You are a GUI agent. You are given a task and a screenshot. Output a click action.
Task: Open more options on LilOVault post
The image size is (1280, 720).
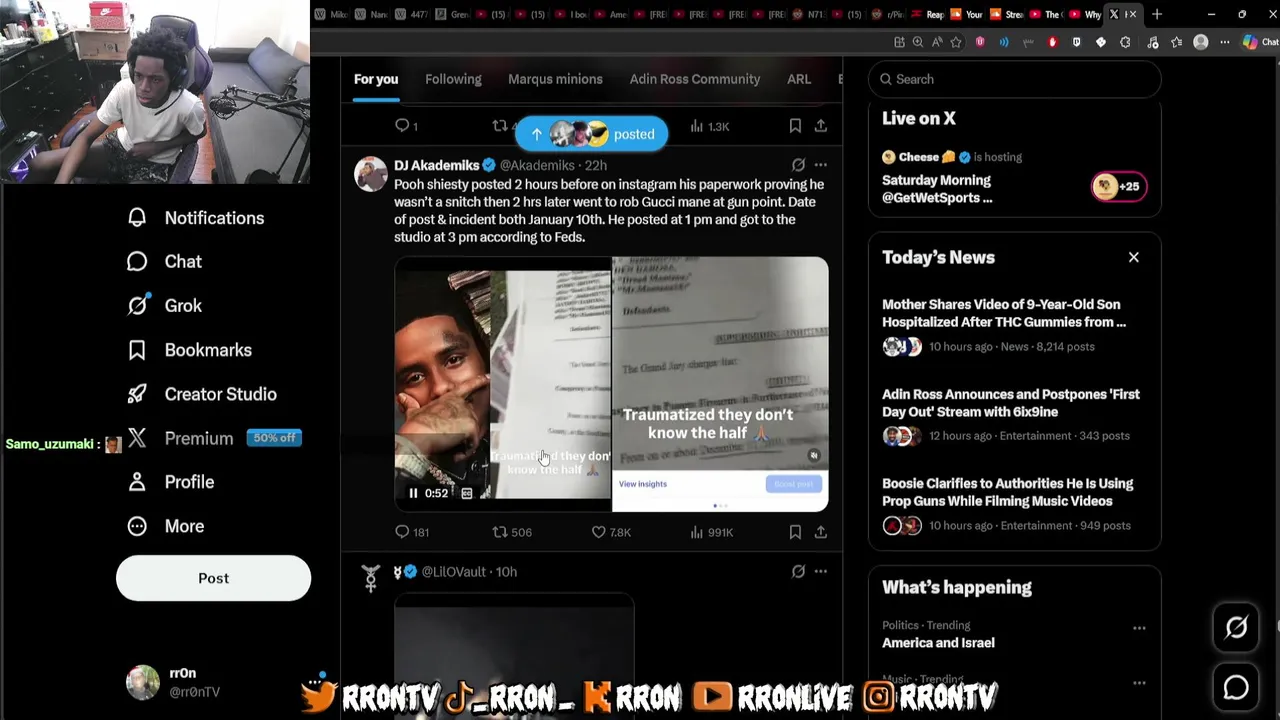[x=821, y=572]
